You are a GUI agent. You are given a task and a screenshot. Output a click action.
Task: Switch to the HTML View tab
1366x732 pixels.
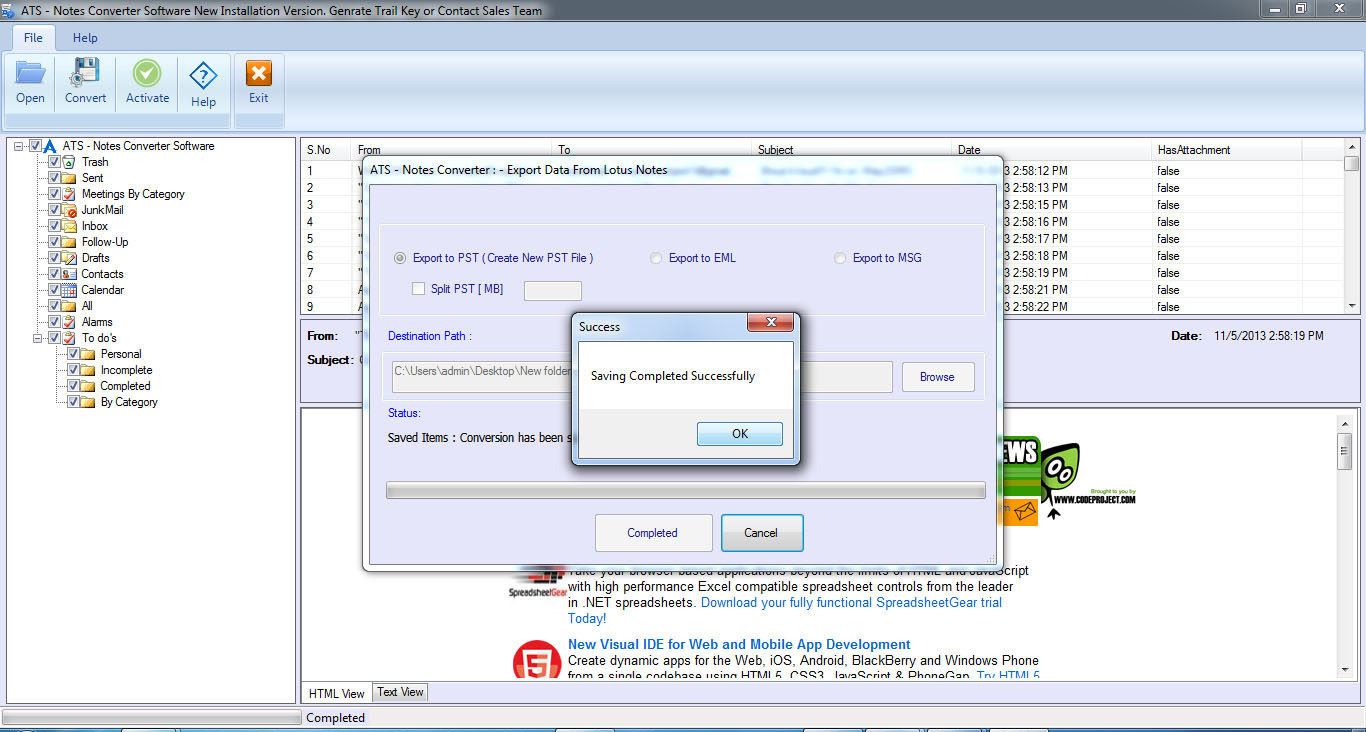(336, 693)
